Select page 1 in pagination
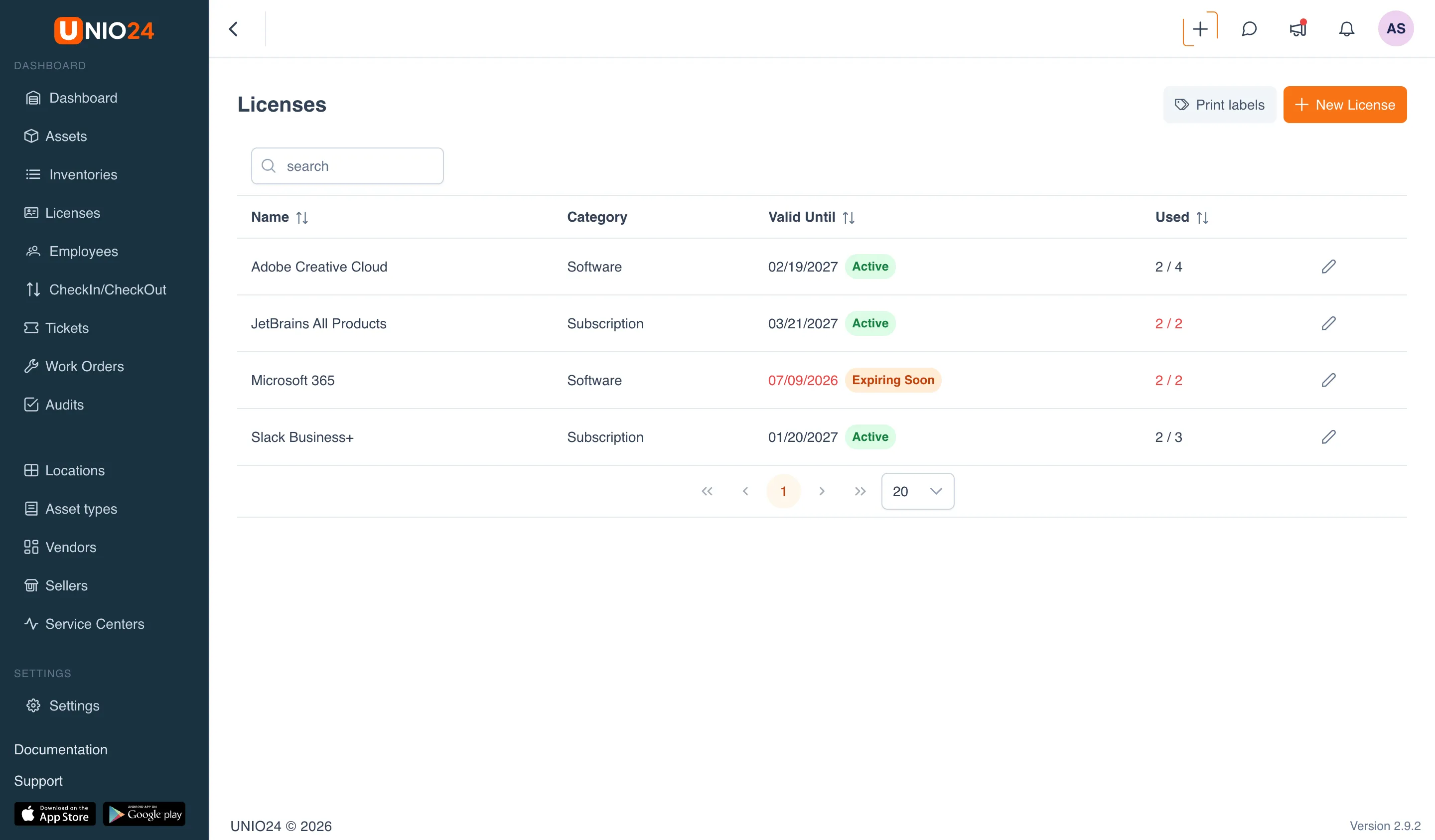The width and height of the screenshot is (1435, 840). [784, 491]
